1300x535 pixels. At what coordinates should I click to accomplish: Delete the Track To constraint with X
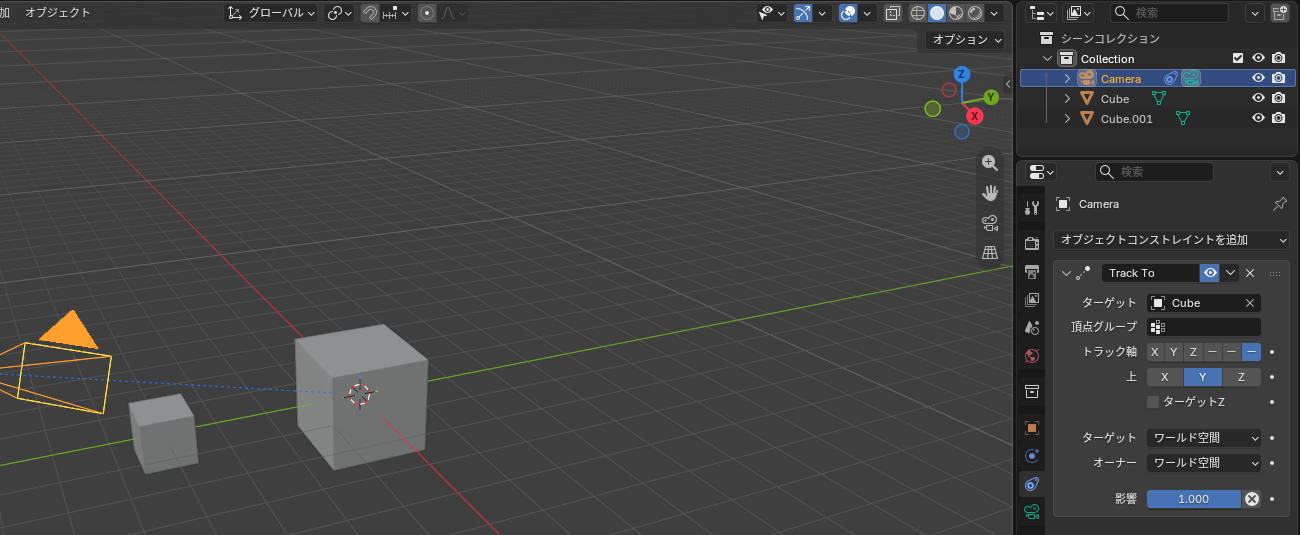tap(1250, 273)
